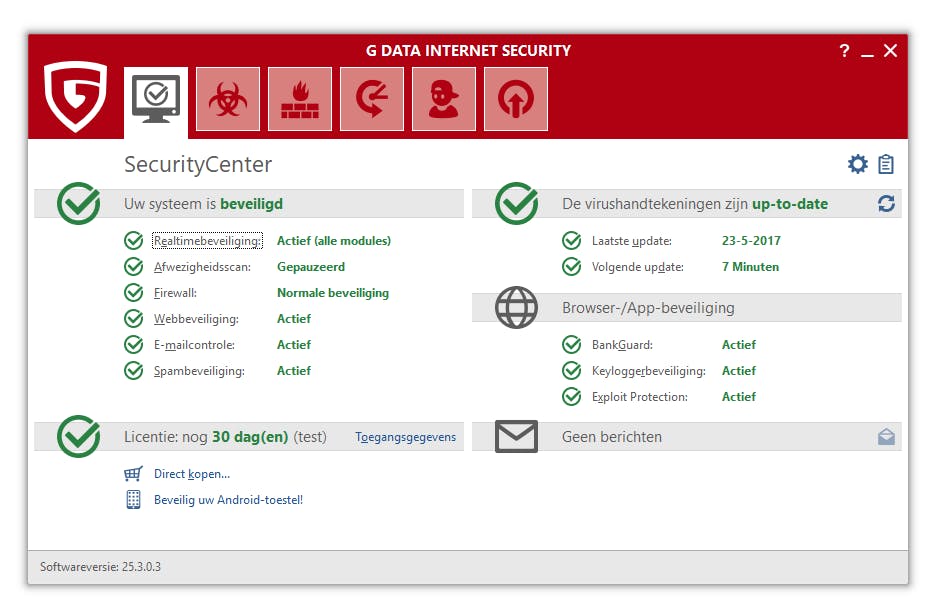Open the protocol clipboard icon
The height and width of the screenshot is (615, 939).
click(x=886, y=164)
